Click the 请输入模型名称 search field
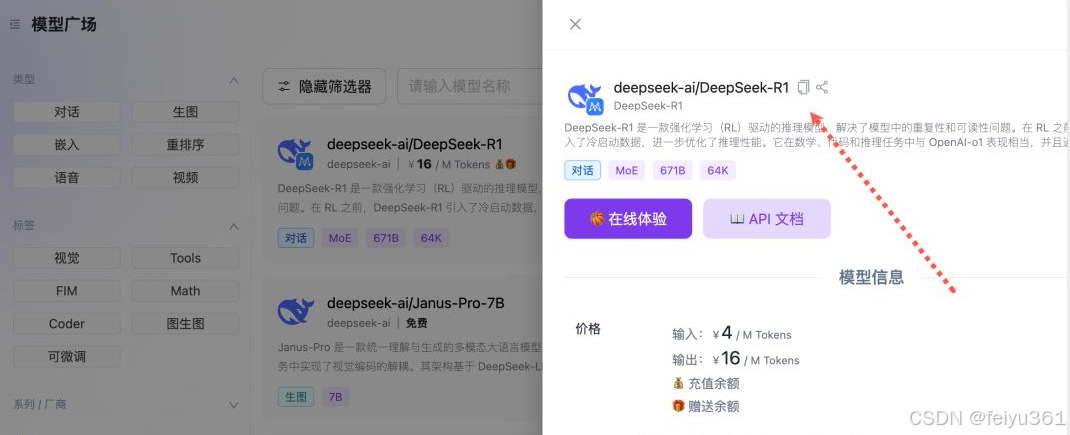 (x=470, y=87)
